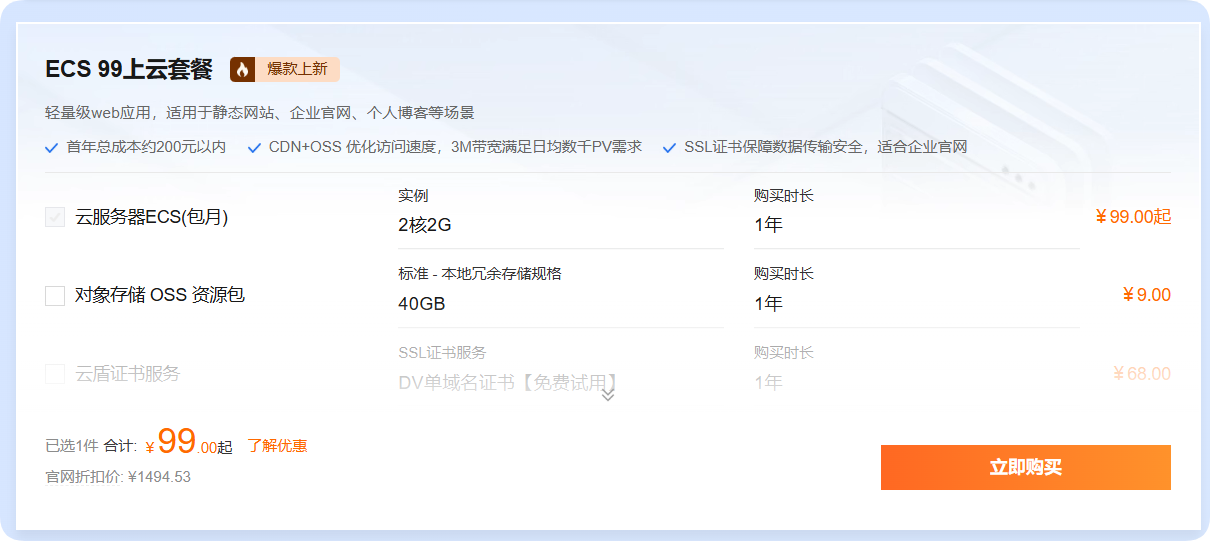Click the SSL证书服务 label
This screenshot has height=541, width=1210.
pyautogui.click(x=442, y=353)
